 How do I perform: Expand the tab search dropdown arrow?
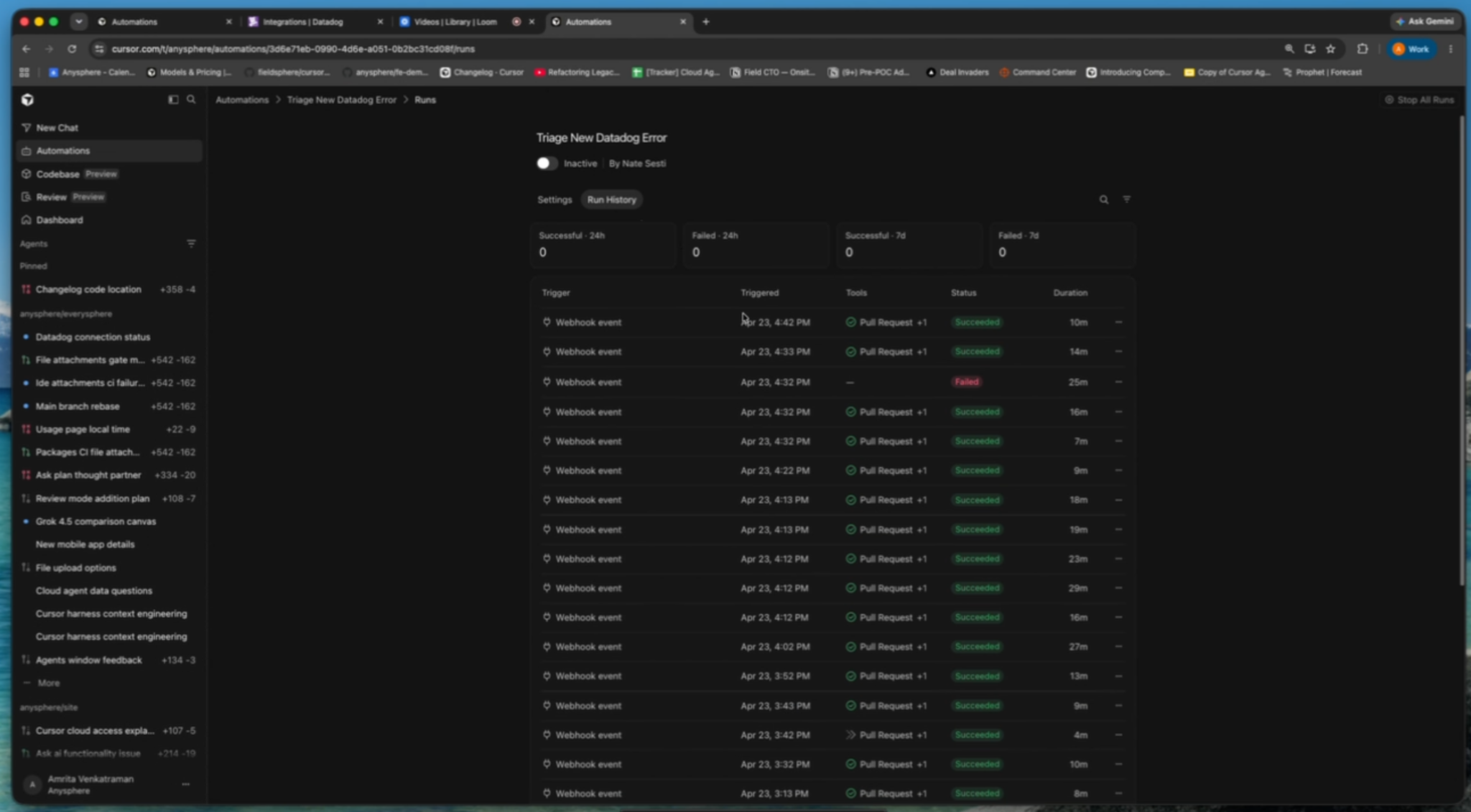[78, 22]
